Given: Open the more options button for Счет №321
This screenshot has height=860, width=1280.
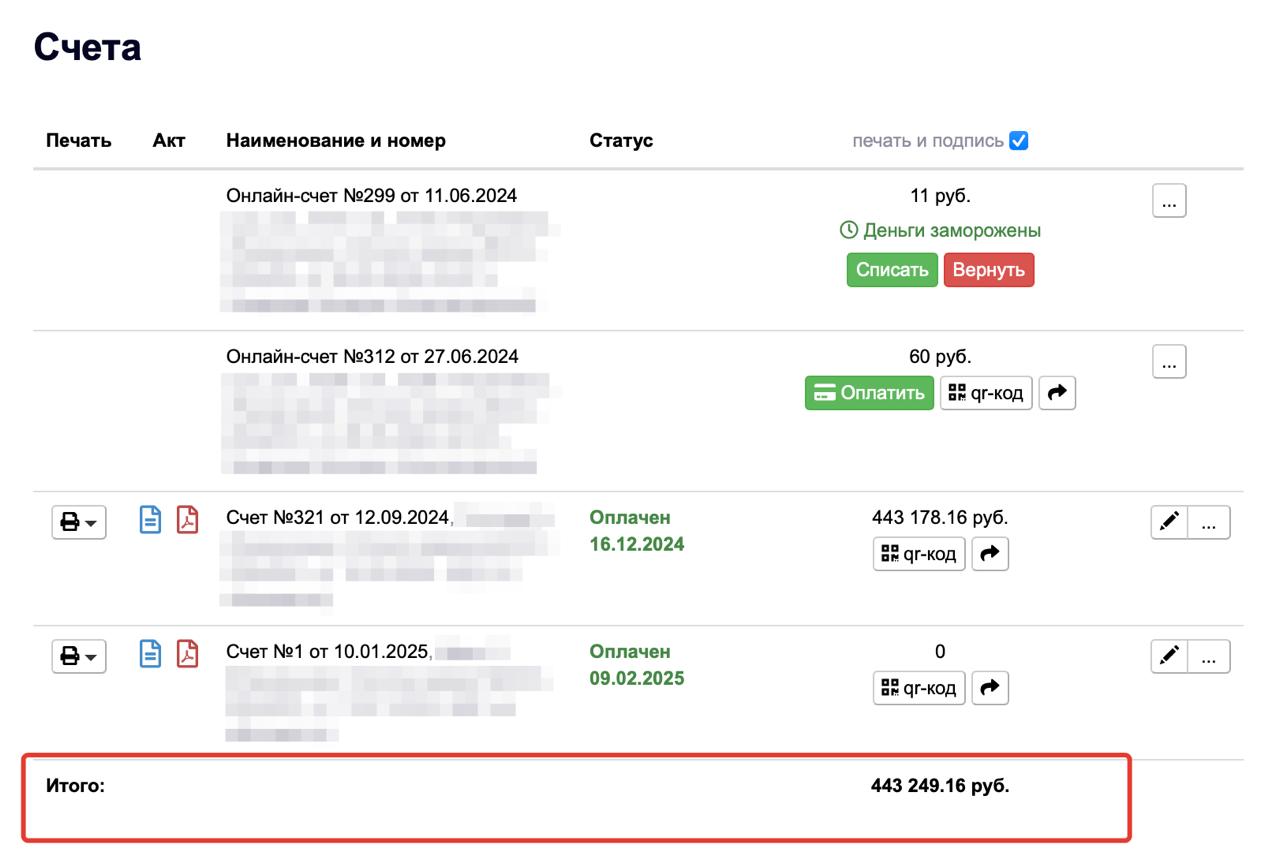Looking at the screenshot, I should tap(1209, 523).
